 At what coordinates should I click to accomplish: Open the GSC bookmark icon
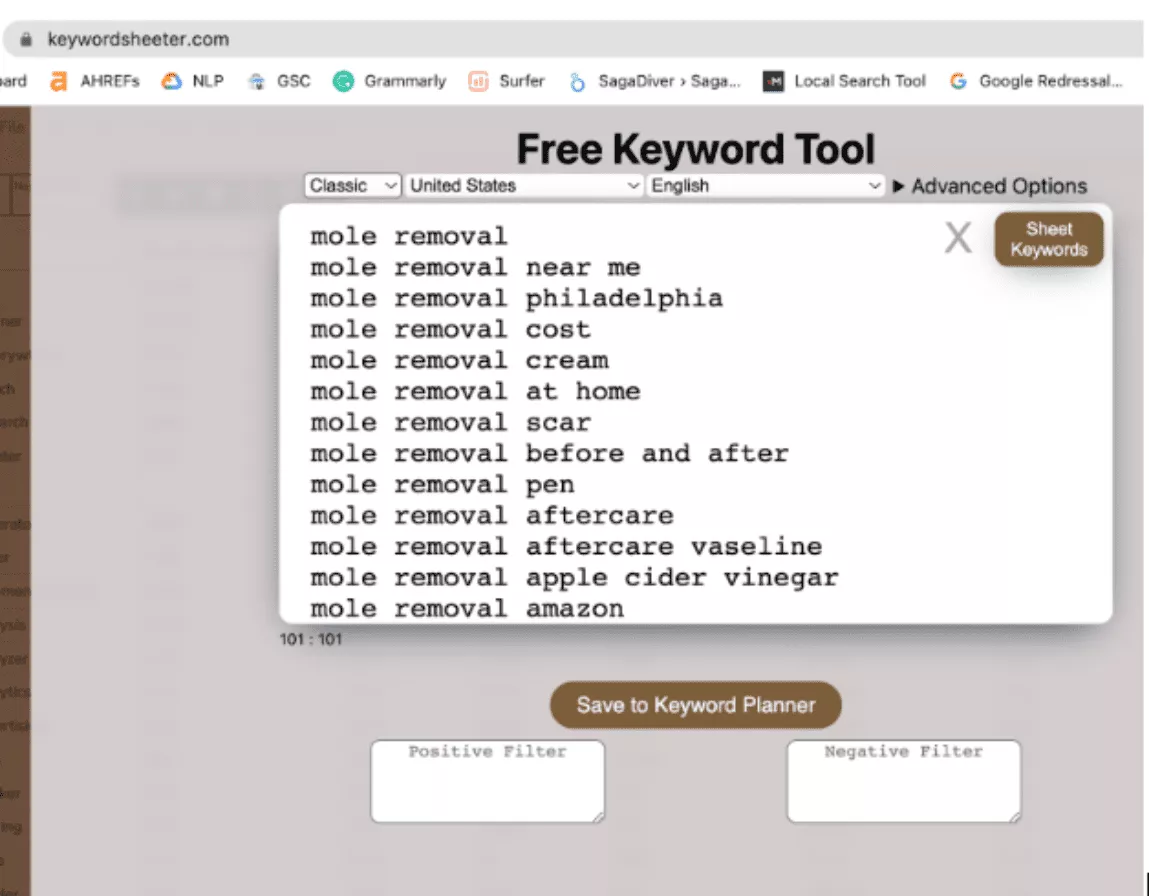coord(256,81)
